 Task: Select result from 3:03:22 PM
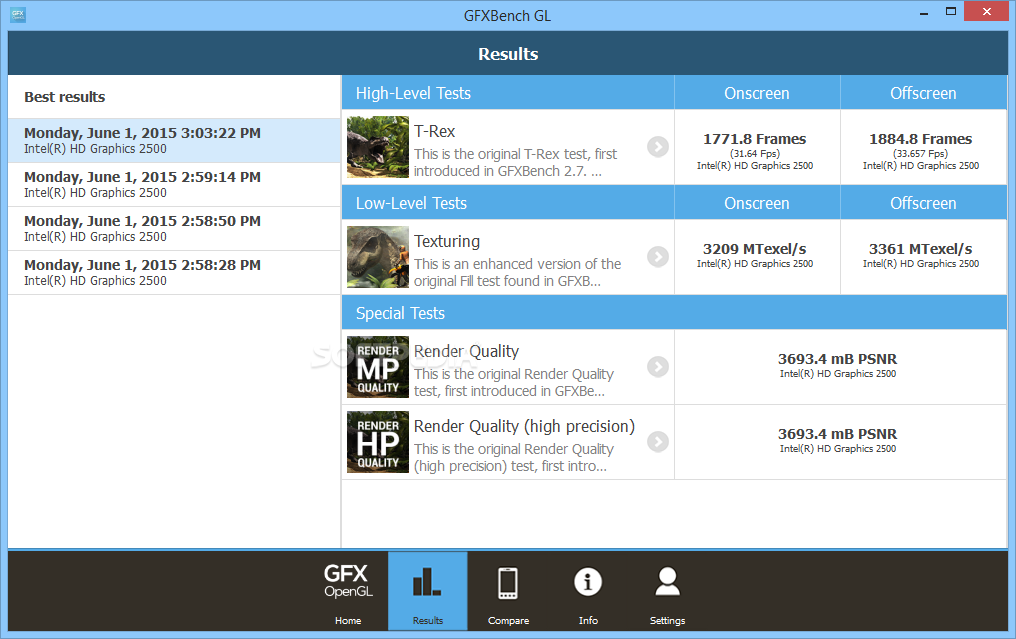point(174,141)
